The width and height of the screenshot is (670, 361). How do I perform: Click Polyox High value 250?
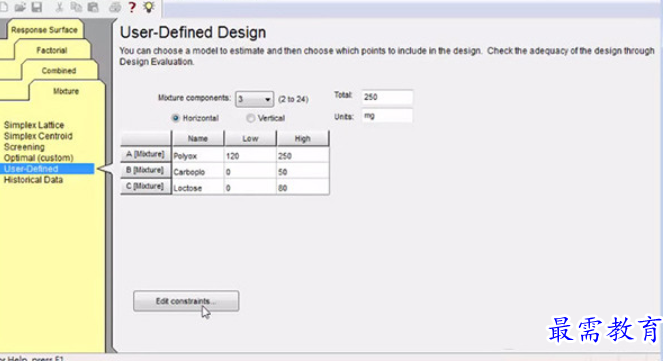(303, 156)
